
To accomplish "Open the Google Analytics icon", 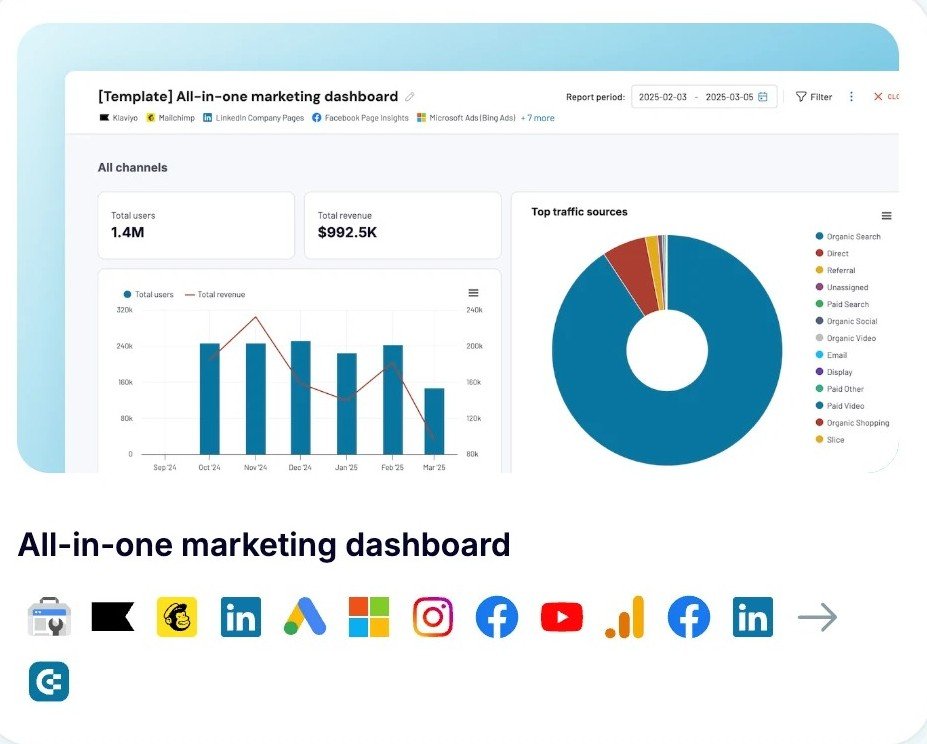I will click(625, 617).
